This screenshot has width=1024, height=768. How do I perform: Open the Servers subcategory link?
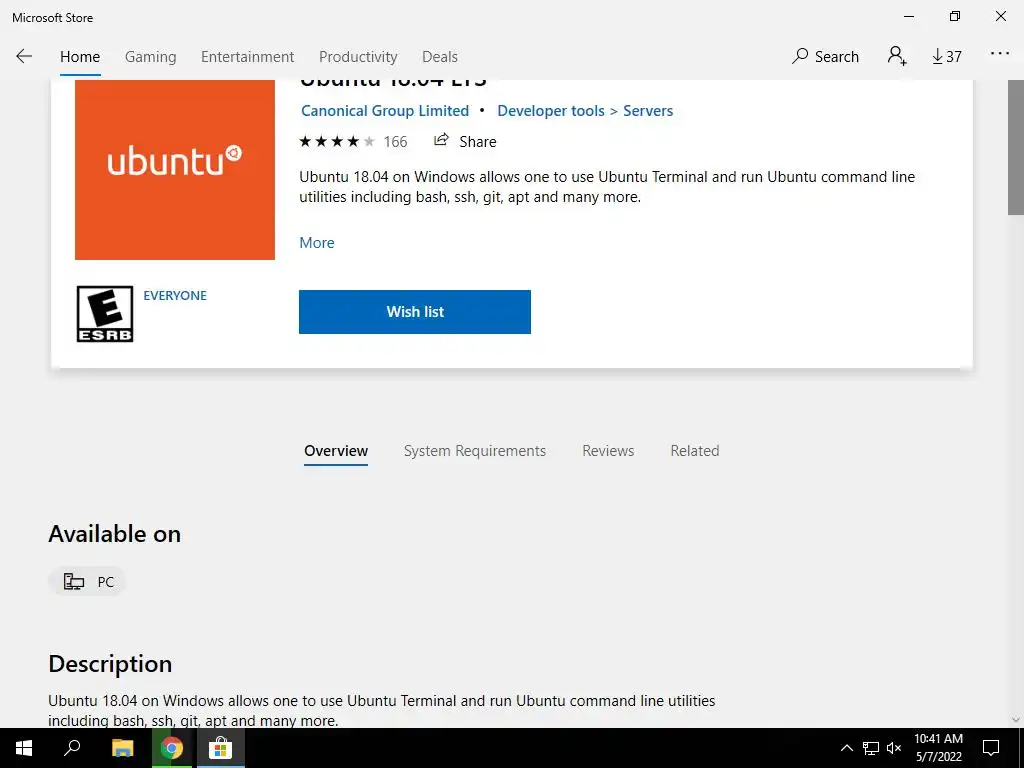[648, 111]
